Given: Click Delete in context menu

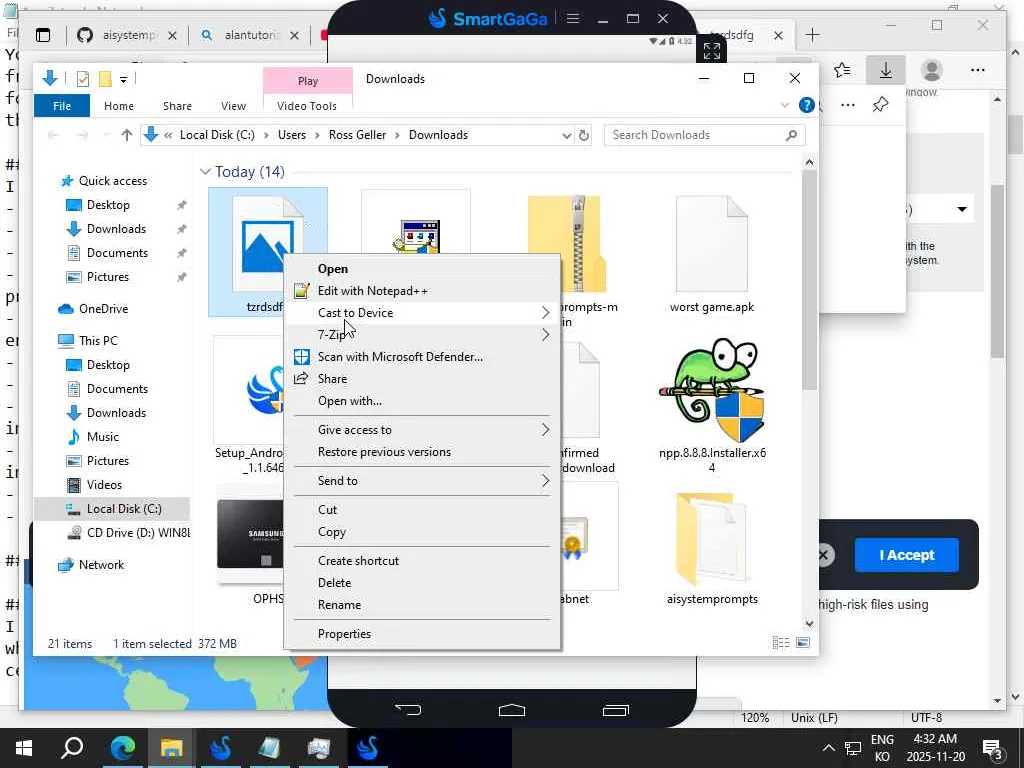Looking at the screenshot, I should point(334,583).
